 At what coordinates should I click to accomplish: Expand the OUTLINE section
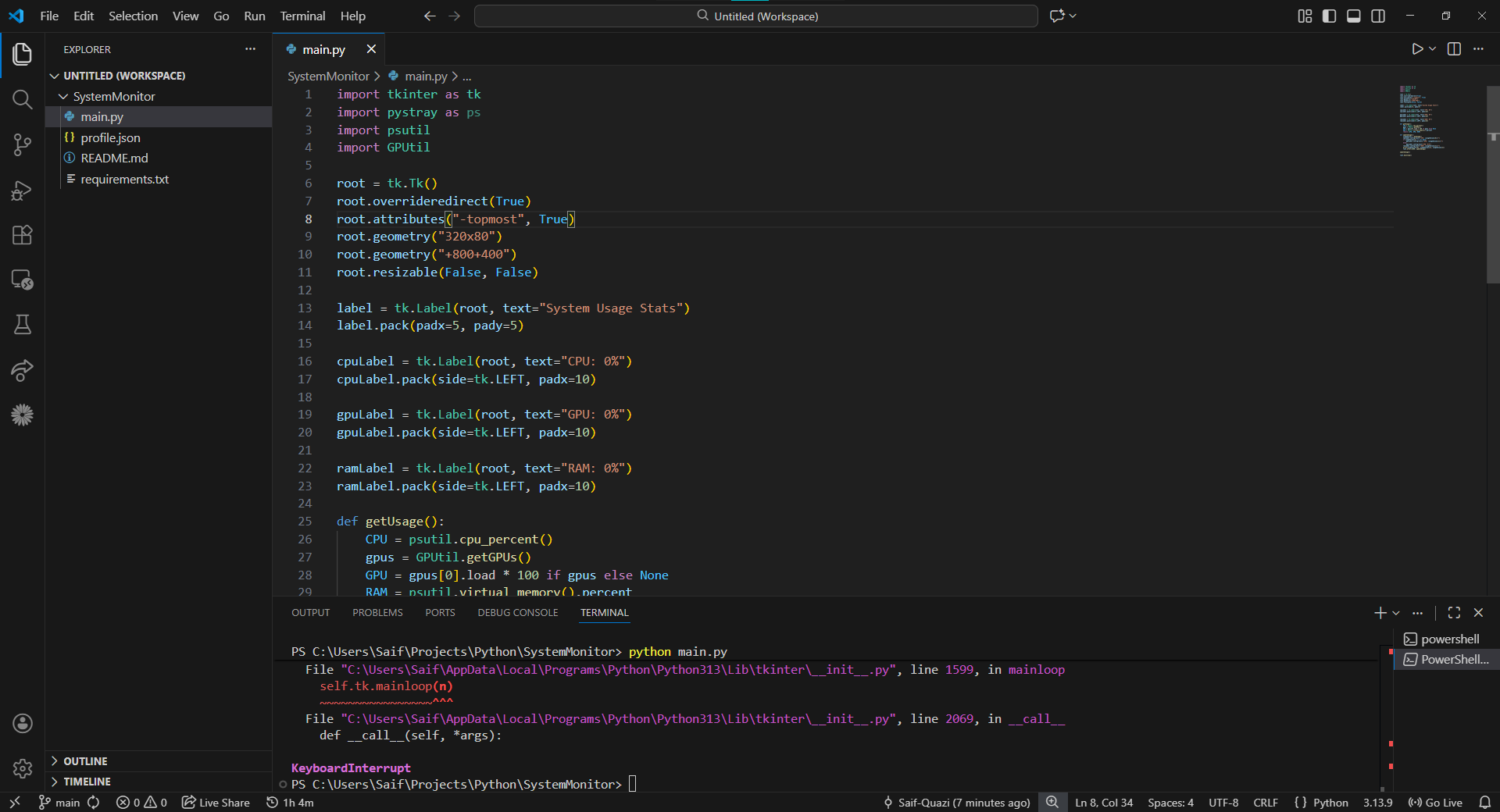tap(85, 761)
